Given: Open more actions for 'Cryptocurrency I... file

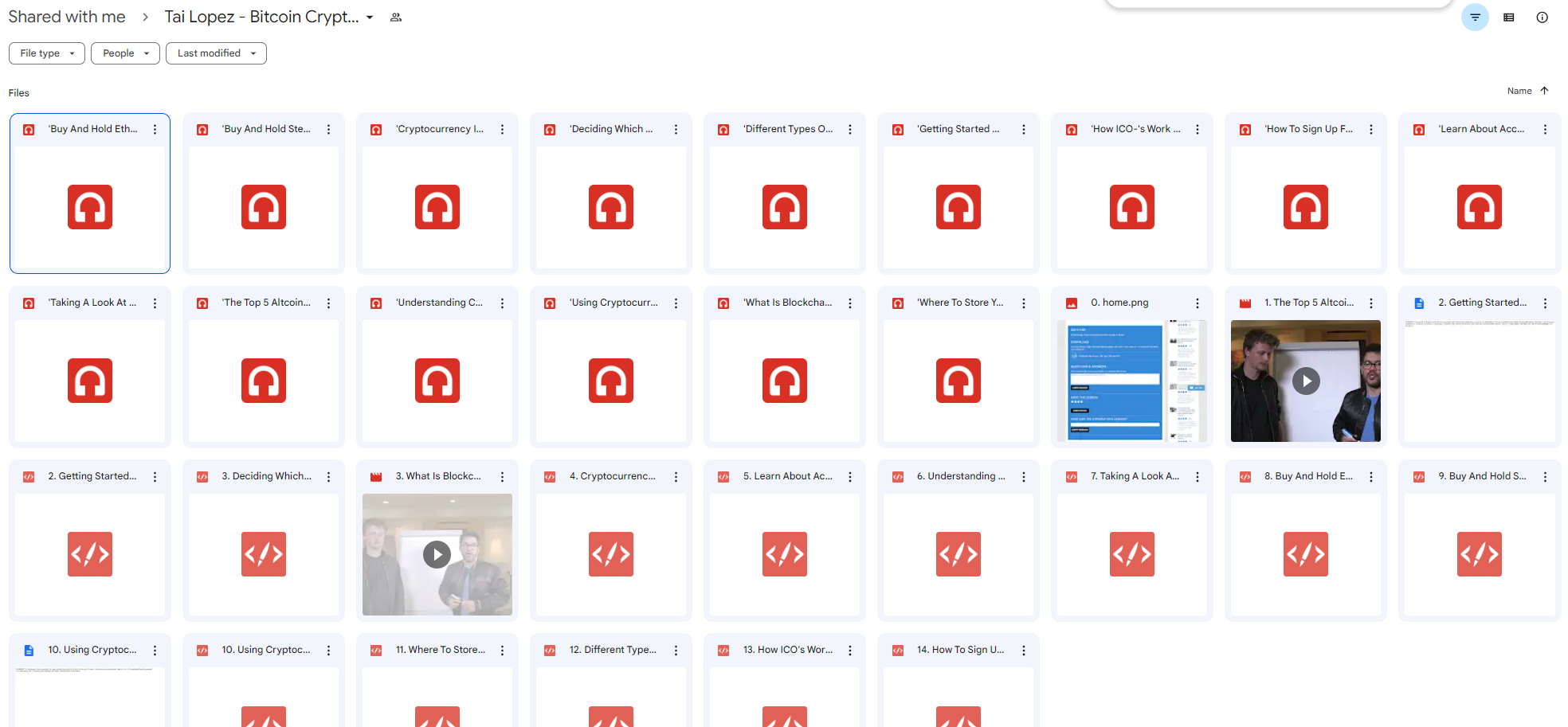Looking at the screenshot, I should pos(503,129).
